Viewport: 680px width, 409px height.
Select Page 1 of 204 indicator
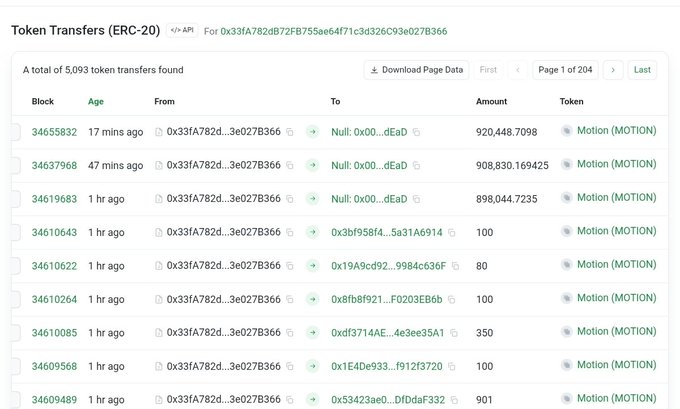(566, 70)
